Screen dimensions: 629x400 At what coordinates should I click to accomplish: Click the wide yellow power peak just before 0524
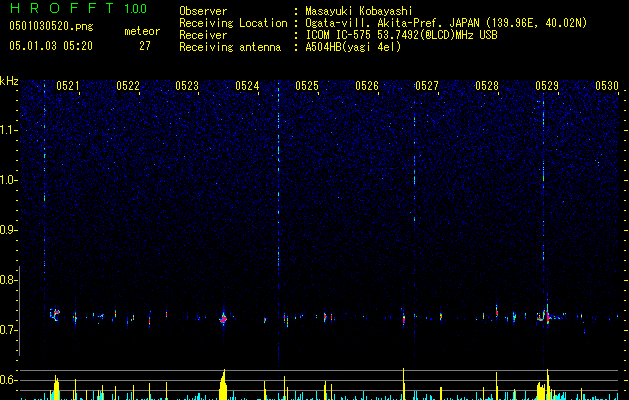[223, 385]
